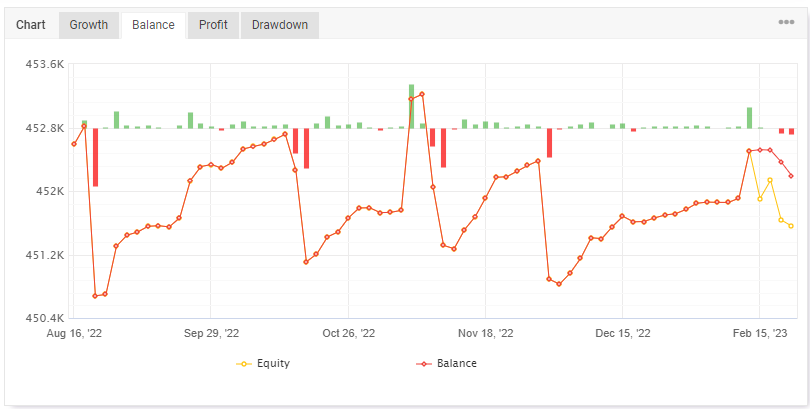Image resolution: width=810 pixels, height=409 pixels.
Task: Select the last red Balance data point
Action: [x=791, y=176]
